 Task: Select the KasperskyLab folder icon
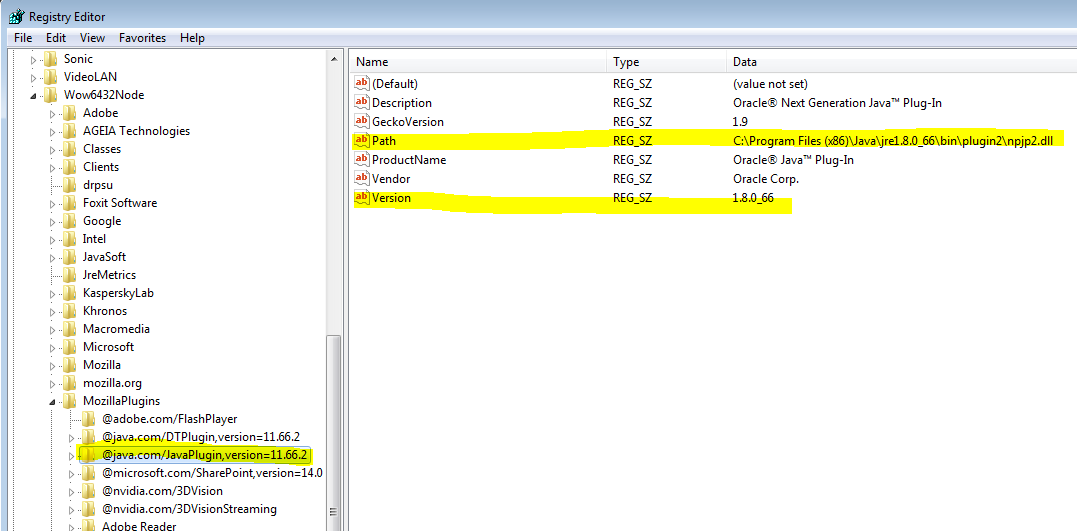(69, 293)
